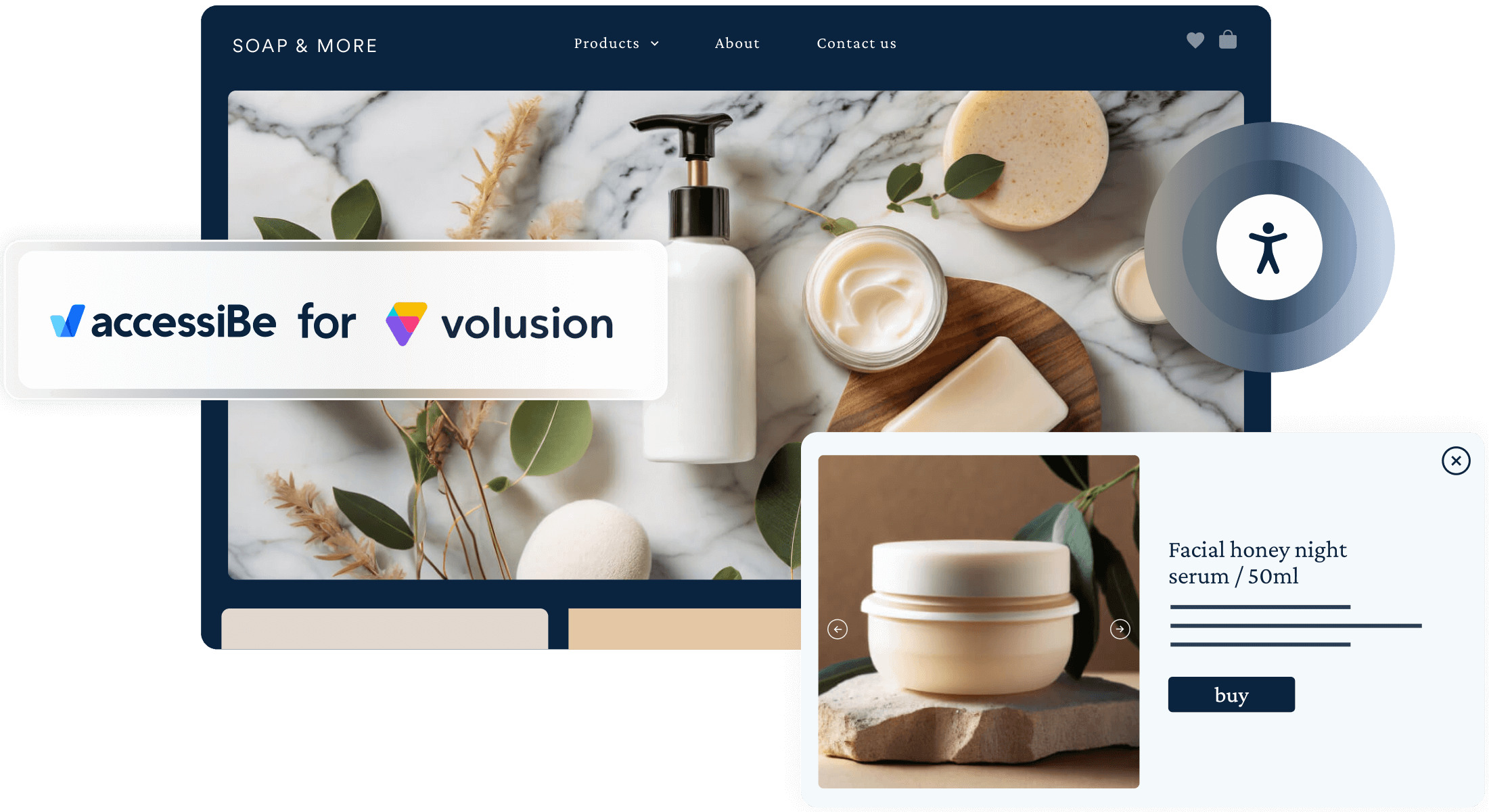The image size is (1489, 812).
Task: Click the close X button on product popup
Action: point(1456,460)
